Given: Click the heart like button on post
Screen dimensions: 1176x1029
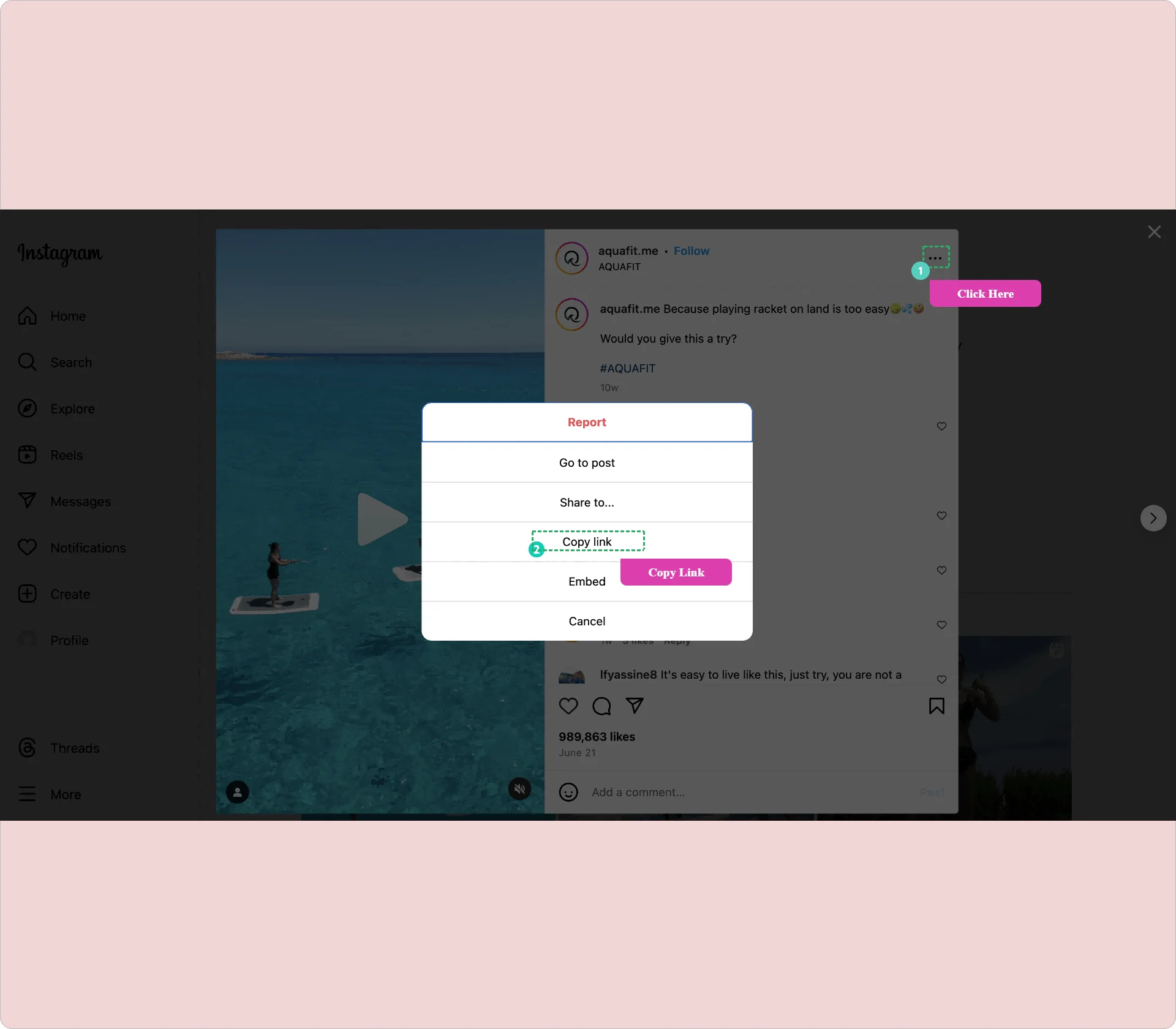Looking at the screenshot, I should click(569, 706).
